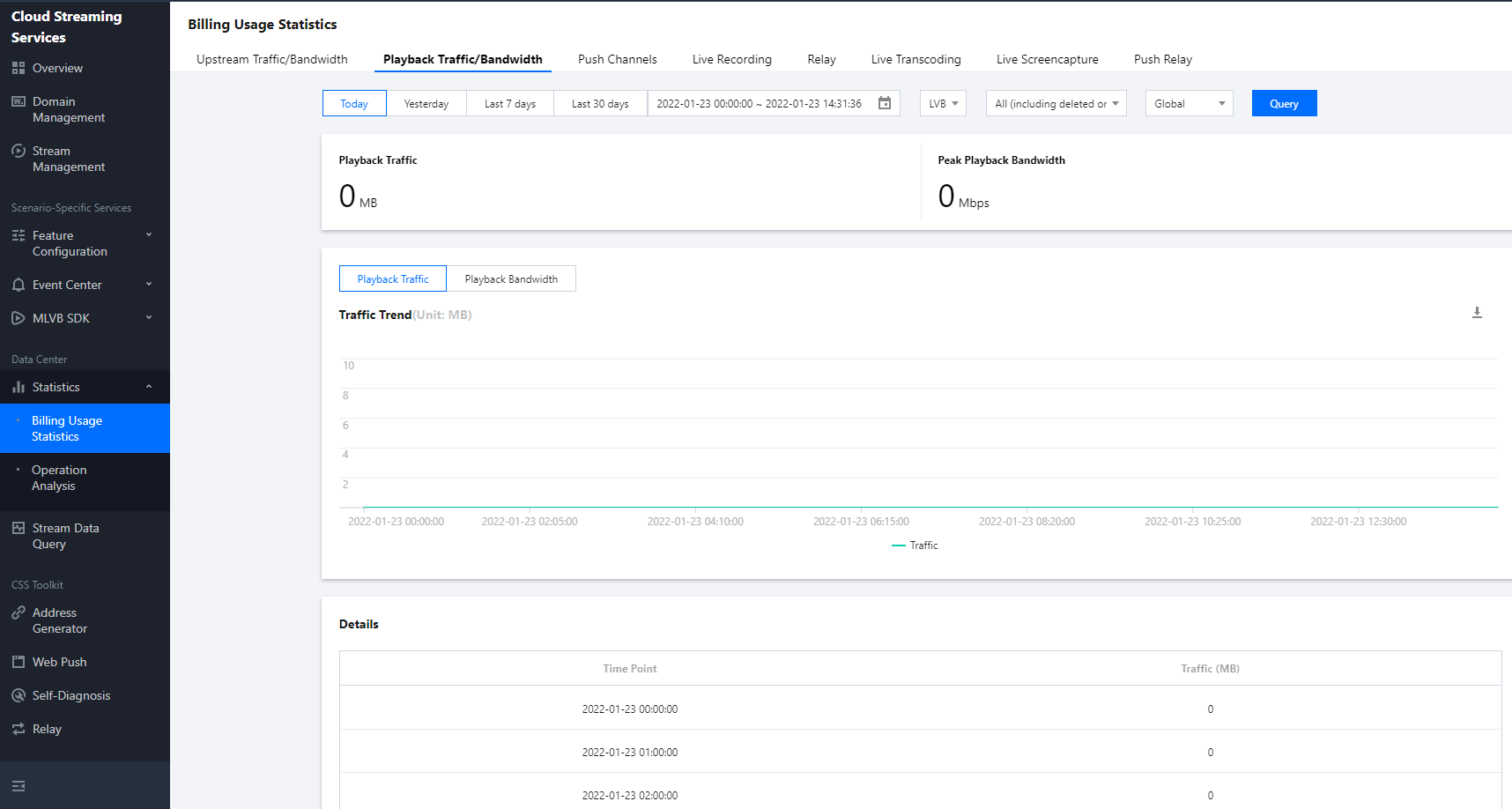Click the Self-Diagnosis icon in sidebar
This screenshot has height=809, width=1512.
pos(19,695)
